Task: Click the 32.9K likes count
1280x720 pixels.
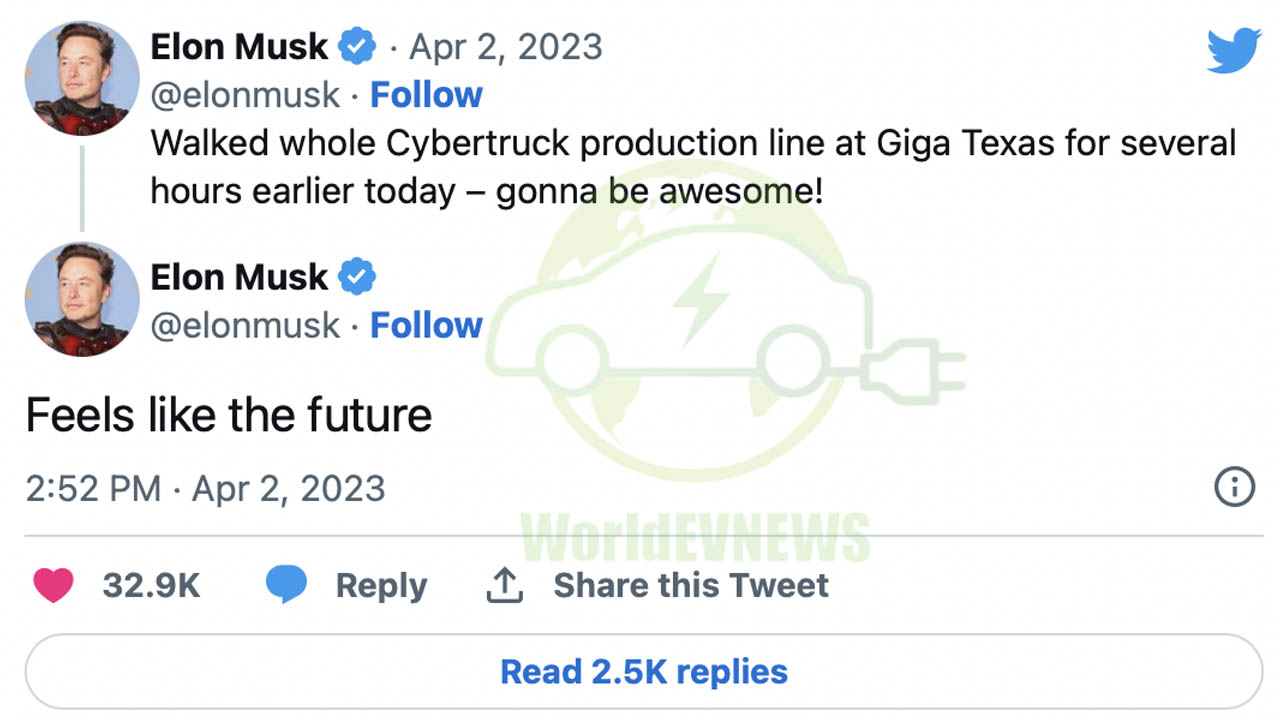Action: tap(151, 585)
